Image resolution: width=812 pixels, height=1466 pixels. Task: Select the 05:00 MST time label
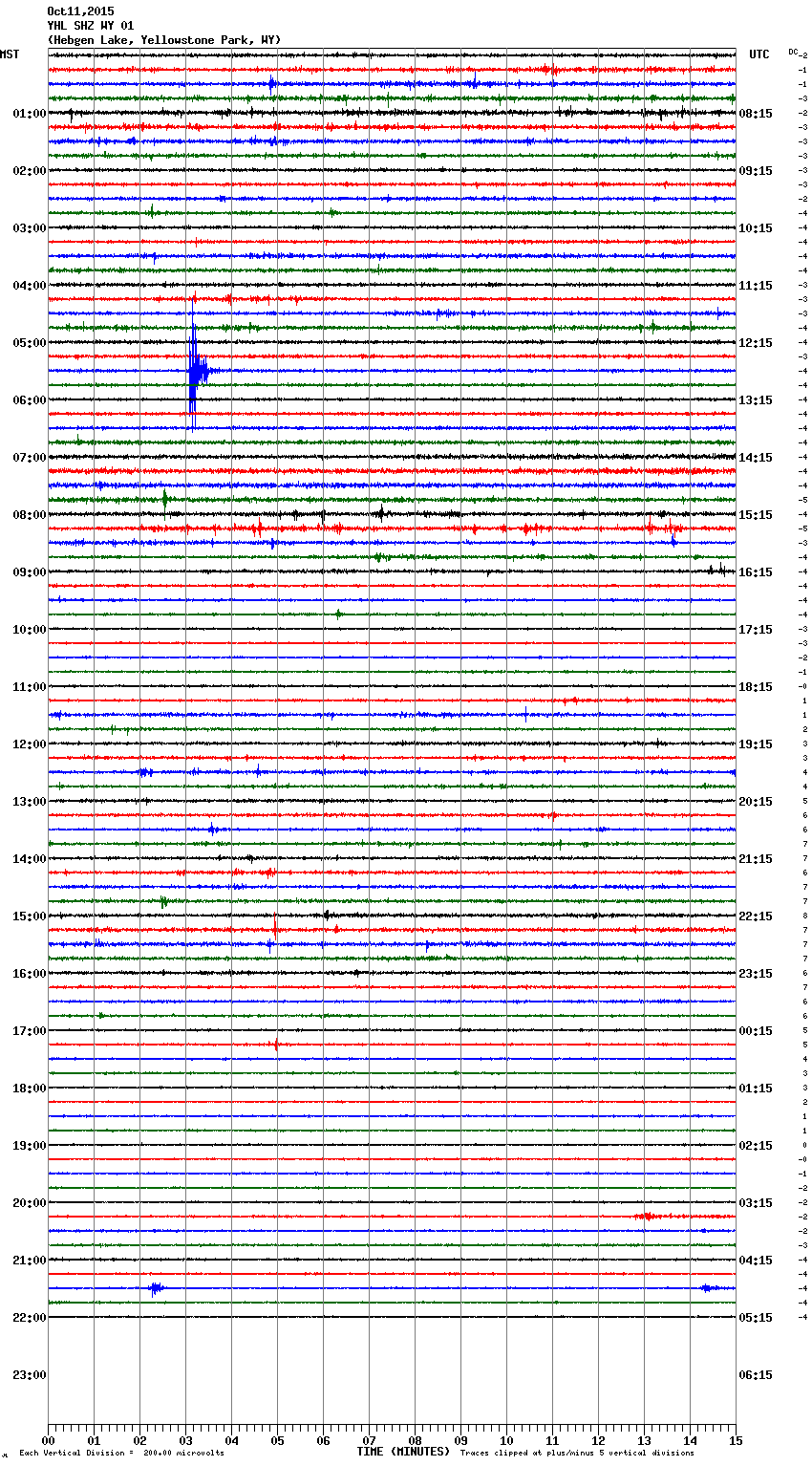(x=30, y=343)
